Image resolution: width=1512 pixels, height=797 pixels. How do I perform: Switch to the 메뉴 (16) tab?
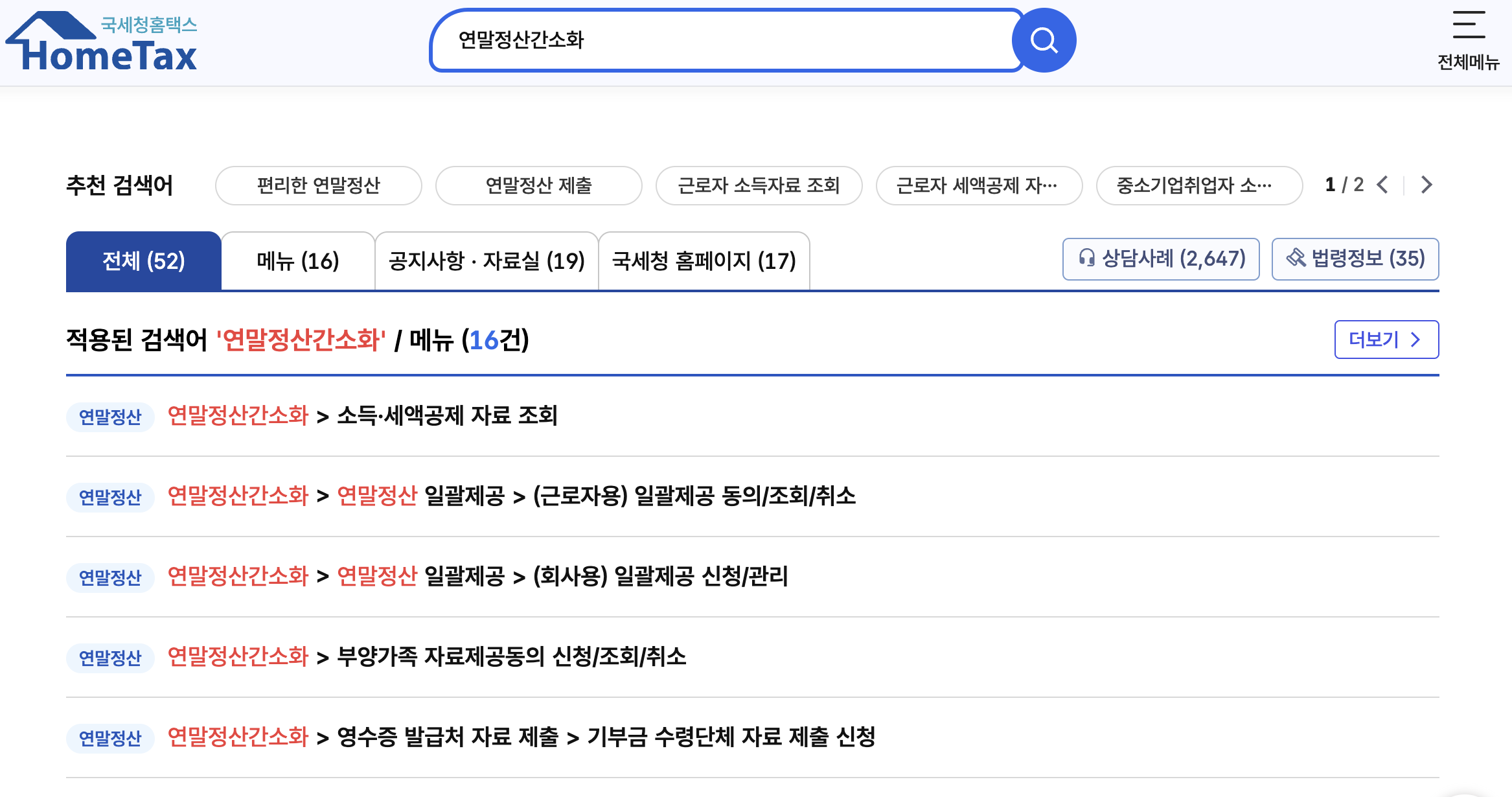click(x=298, y=261)
